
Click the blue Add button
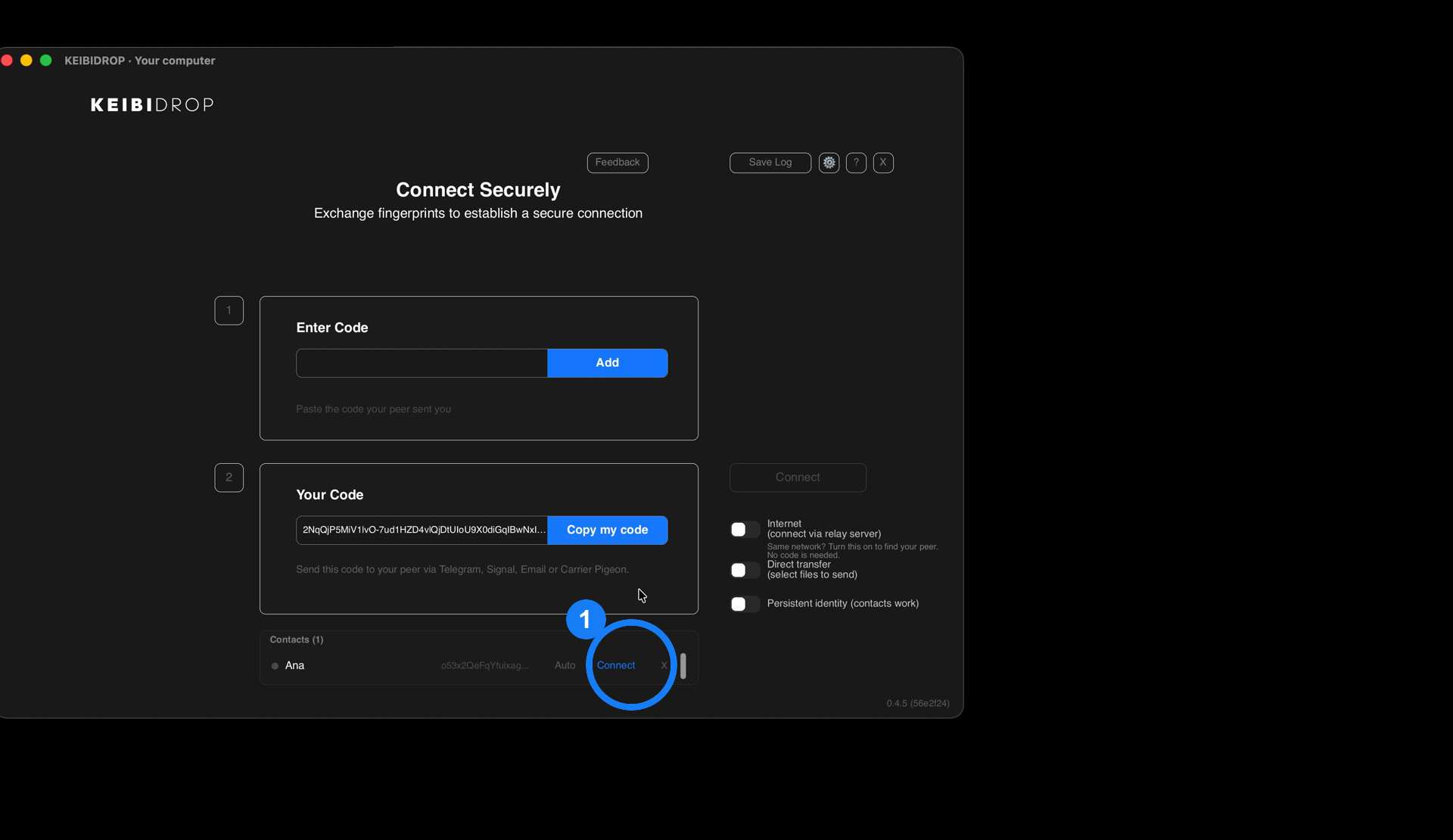click(608, 363)
